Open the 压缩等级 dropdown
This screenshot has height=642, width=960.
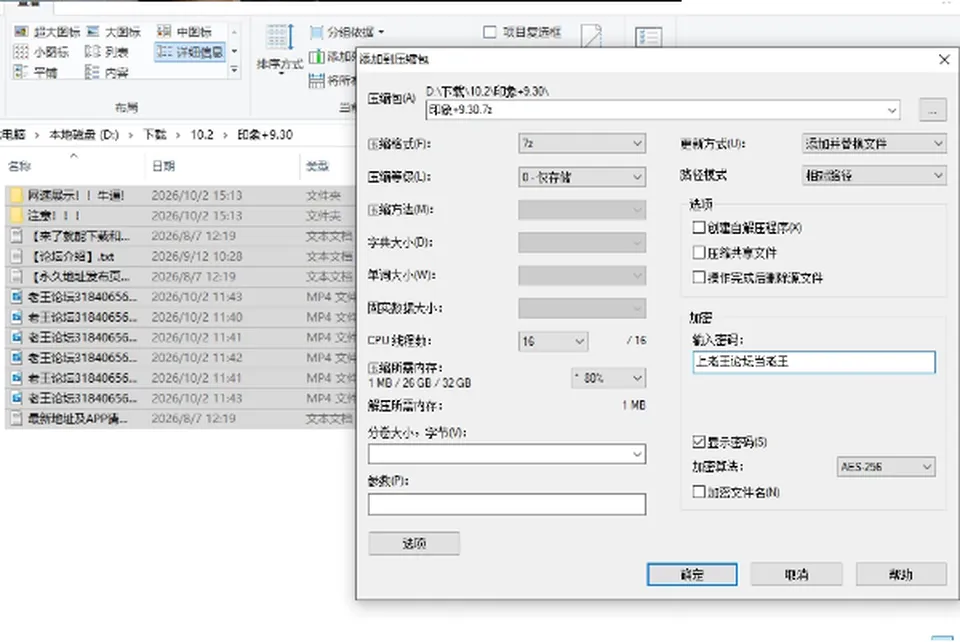(x=582, y=177)
